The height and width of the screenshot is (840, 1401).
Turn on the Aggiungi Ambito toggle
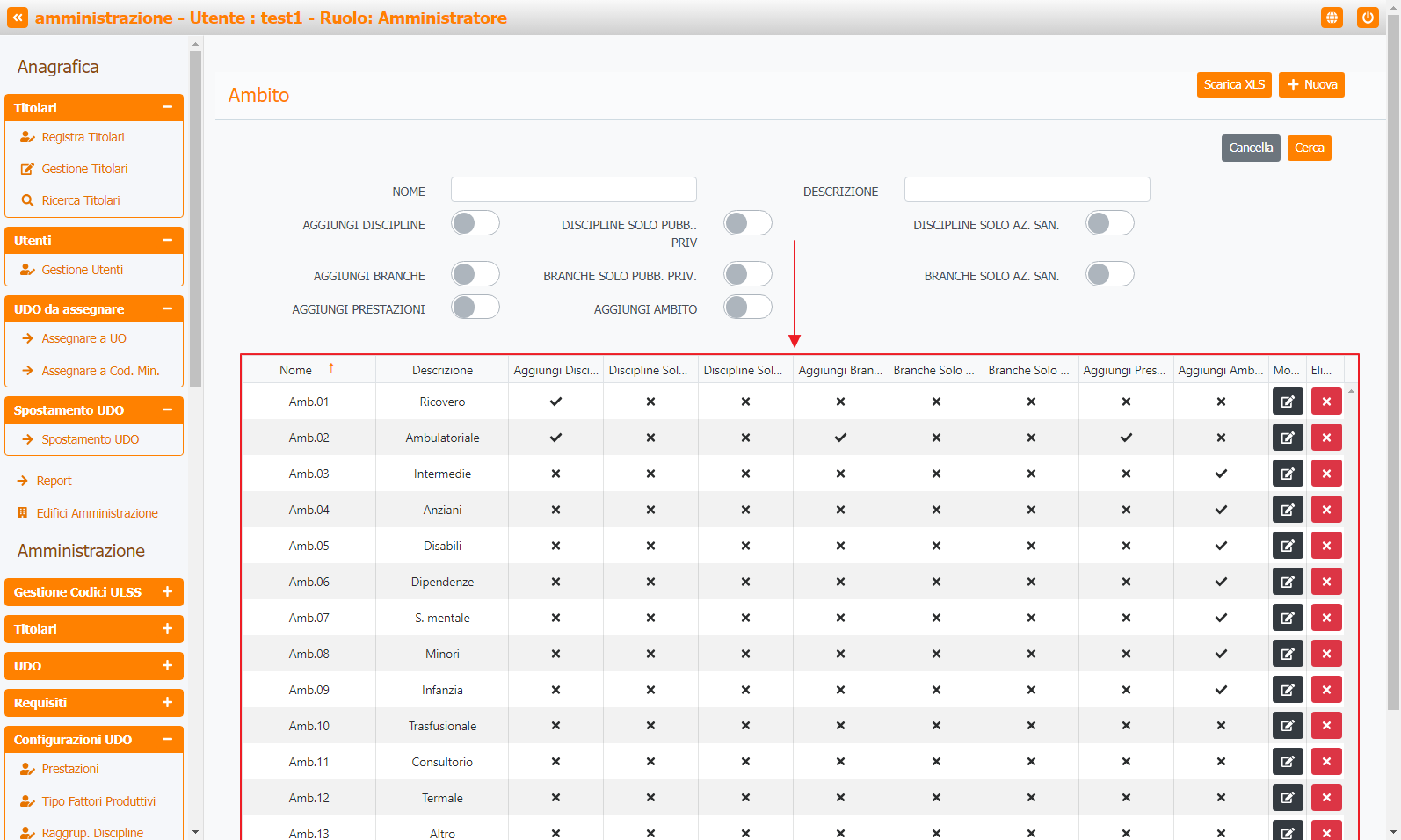(x=748, y=308)
